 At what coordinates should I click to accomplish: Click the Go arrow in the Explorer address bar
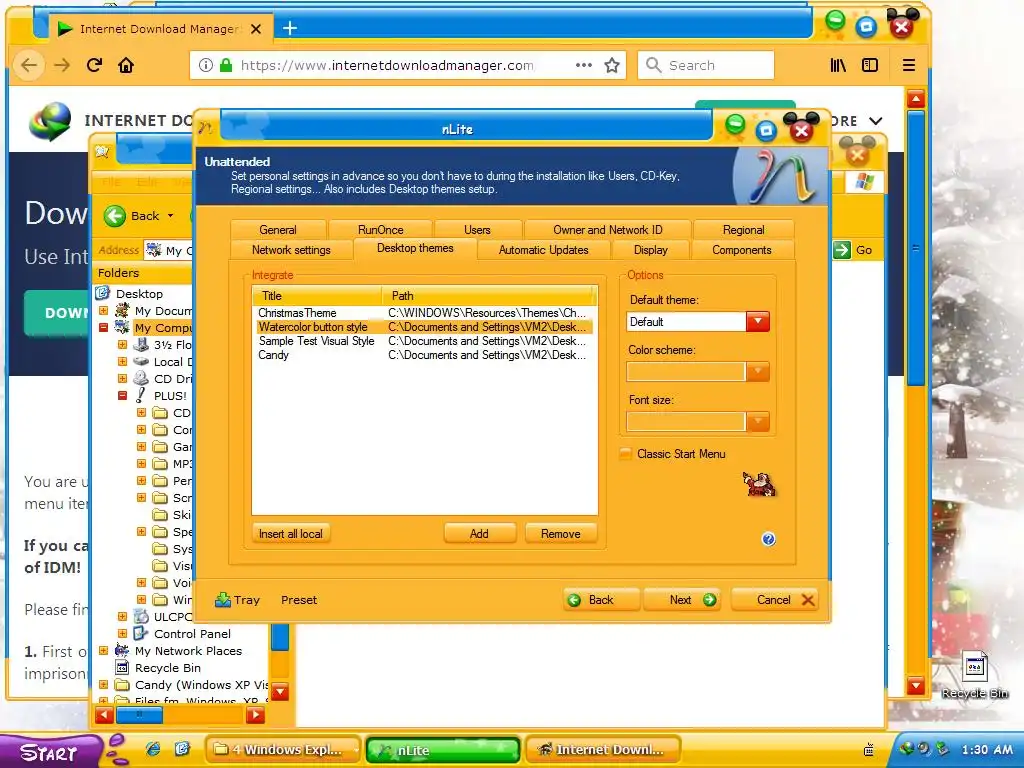click(x=842, y=249)
